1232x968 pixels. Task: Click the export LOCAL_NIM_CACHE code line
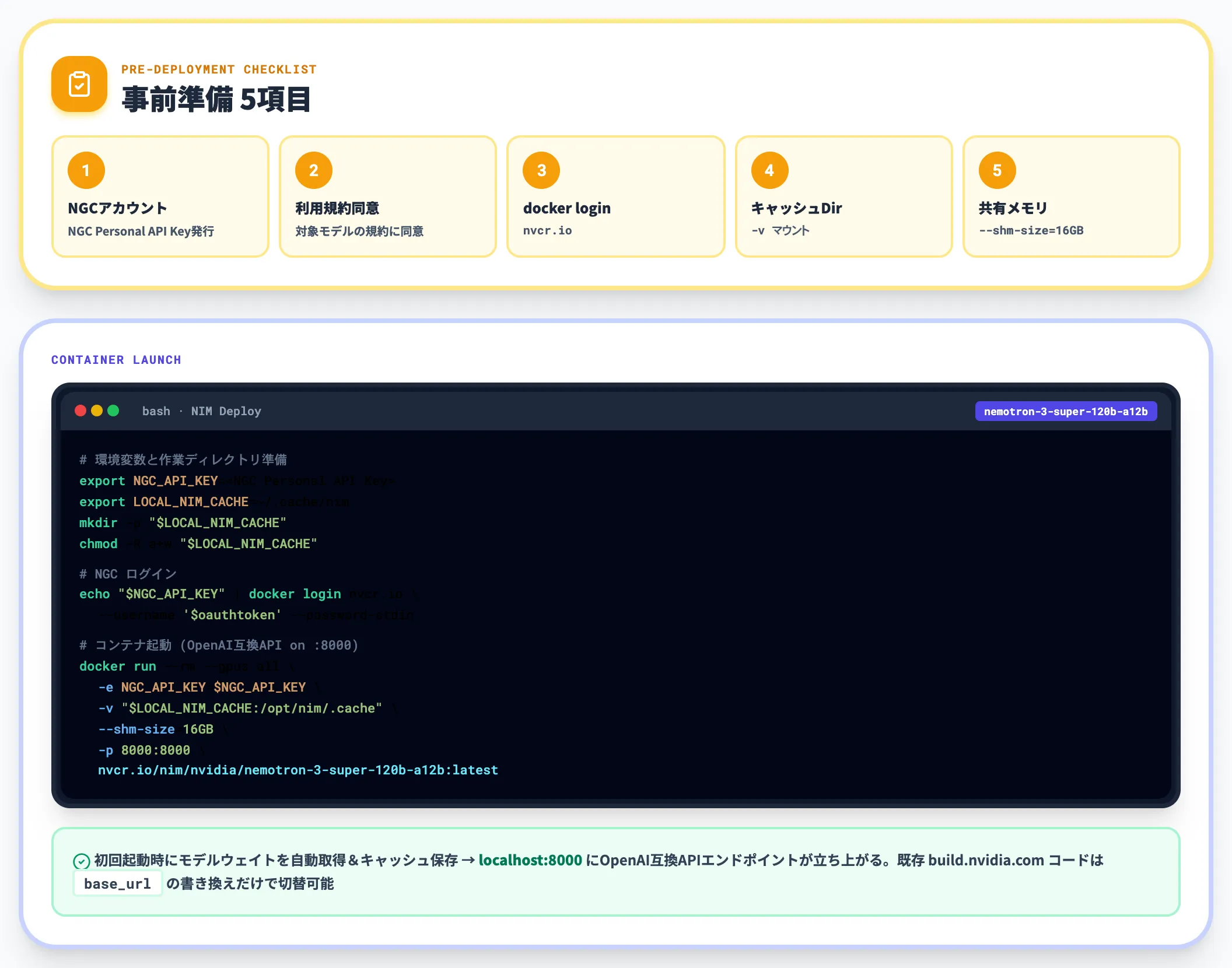[215, 501]
